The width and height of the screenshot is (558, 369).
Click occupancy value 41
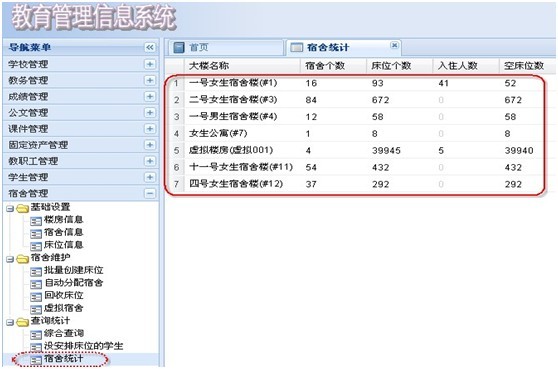(443, 83)
